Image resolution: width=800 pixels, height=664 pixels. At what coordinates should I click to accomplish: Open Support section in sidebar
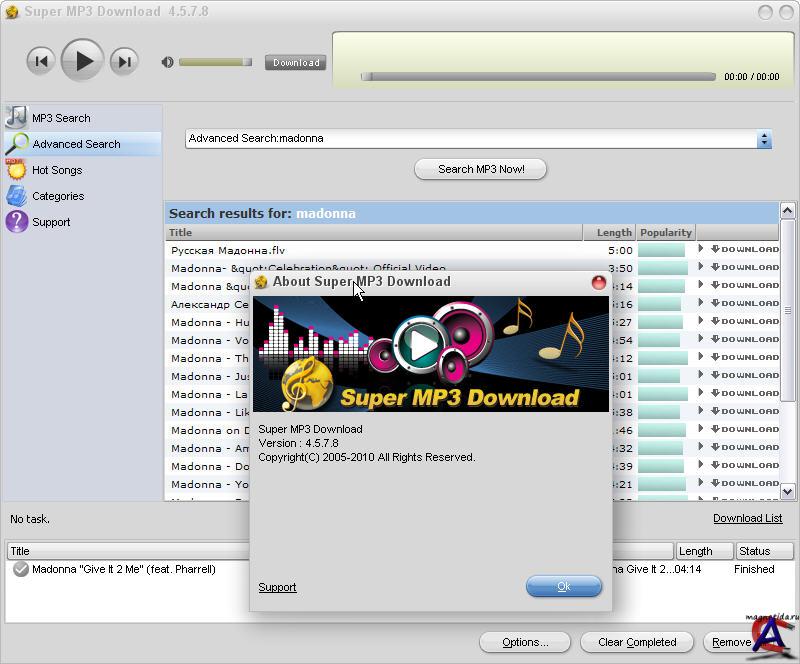(50, 222)
